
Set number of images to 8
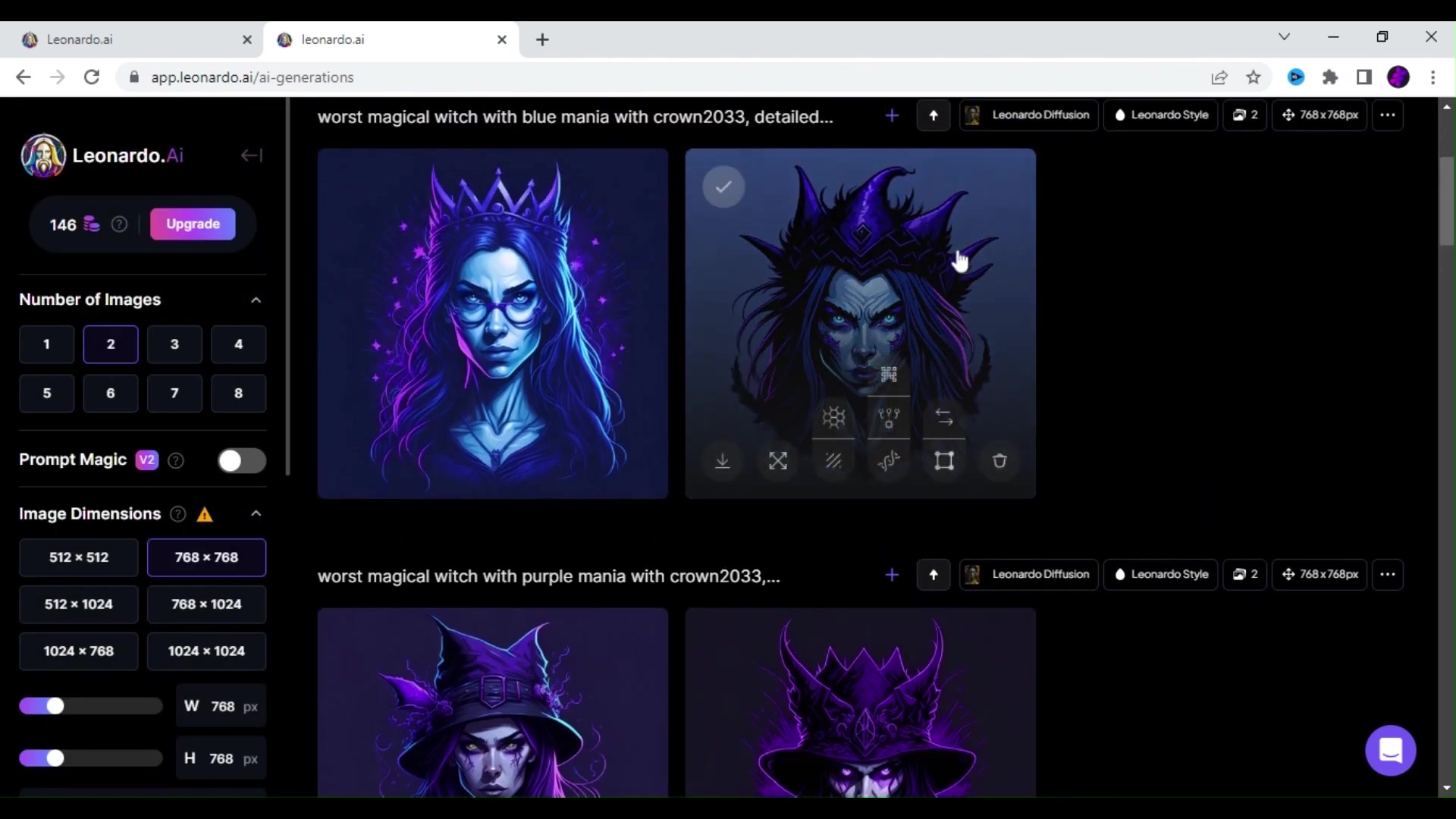click(x=238, y=393)
